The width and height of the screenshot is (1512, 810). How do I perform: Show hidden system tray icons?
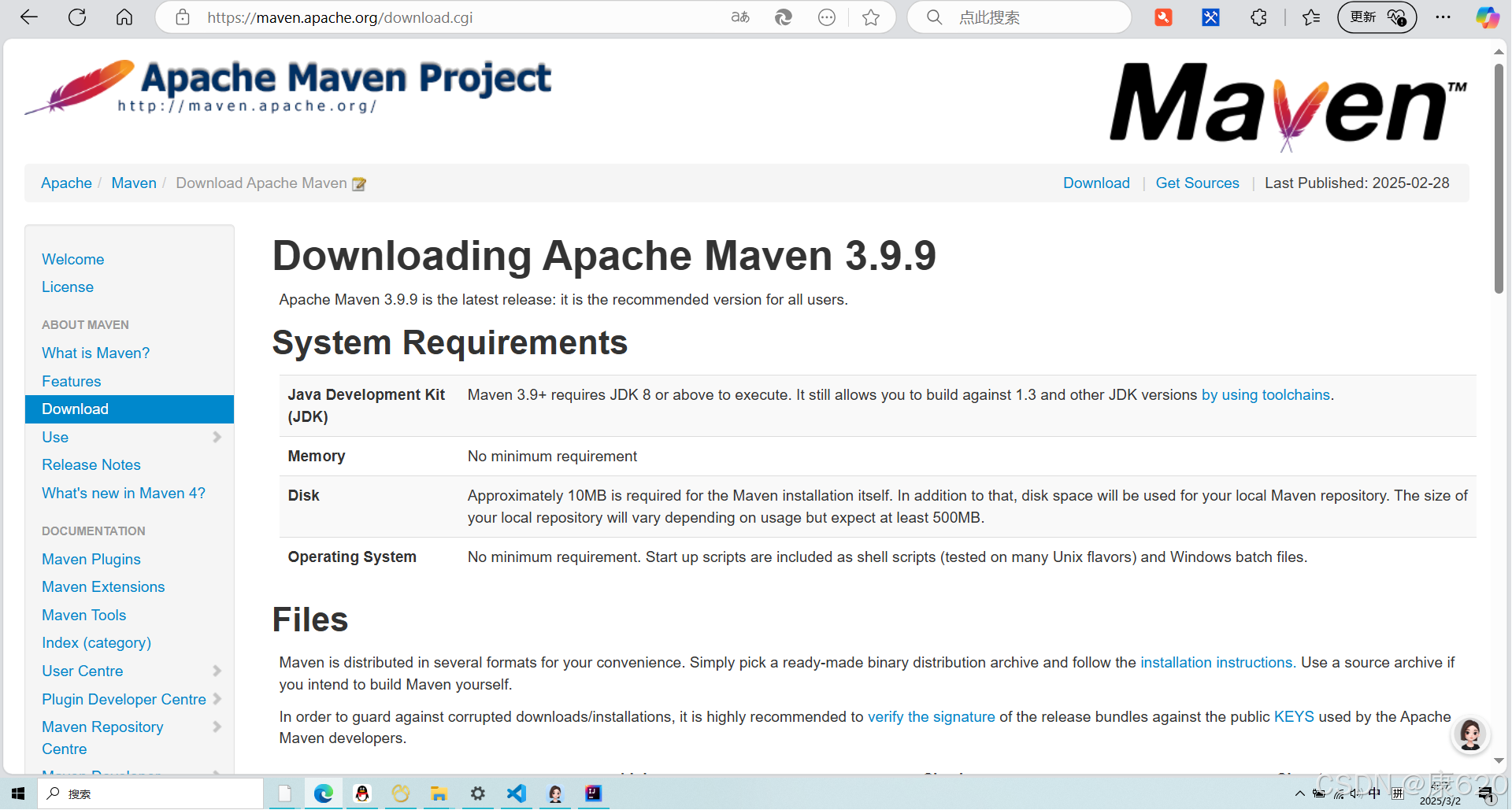pos(1299,793)
